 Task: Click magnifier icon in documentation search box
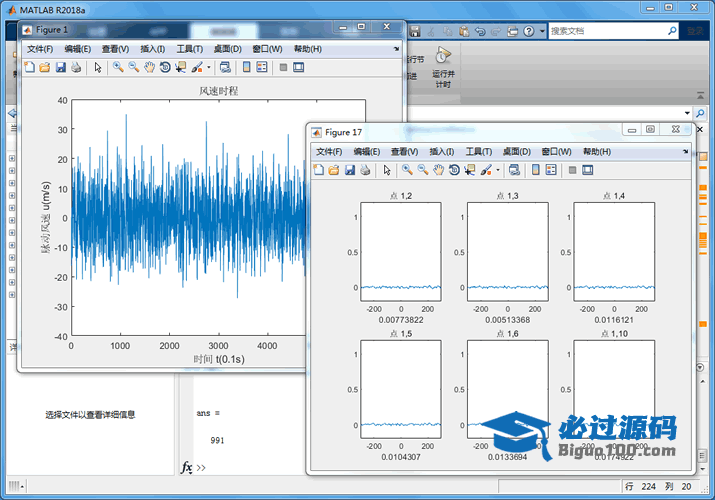point(672,31)
